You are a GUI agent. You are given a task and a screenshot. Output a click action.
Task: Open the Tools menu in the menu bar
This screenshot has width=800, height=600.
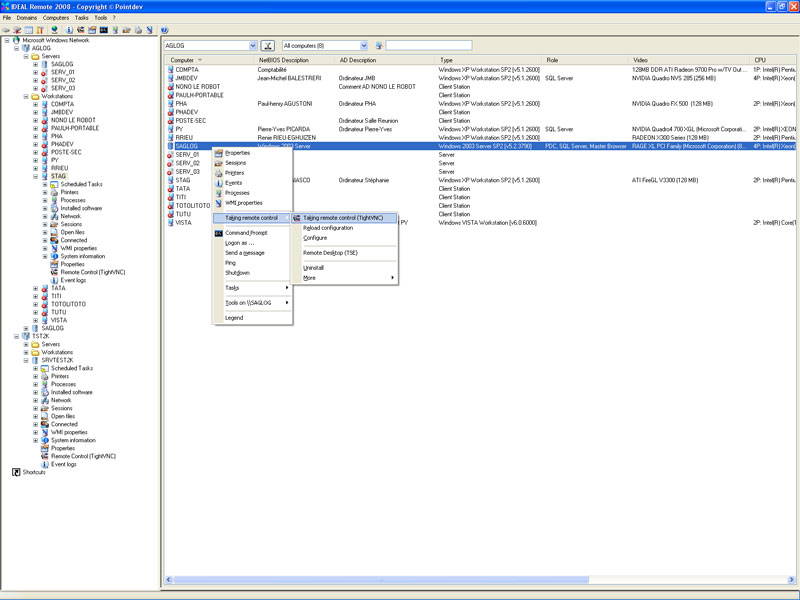(101, 17)
